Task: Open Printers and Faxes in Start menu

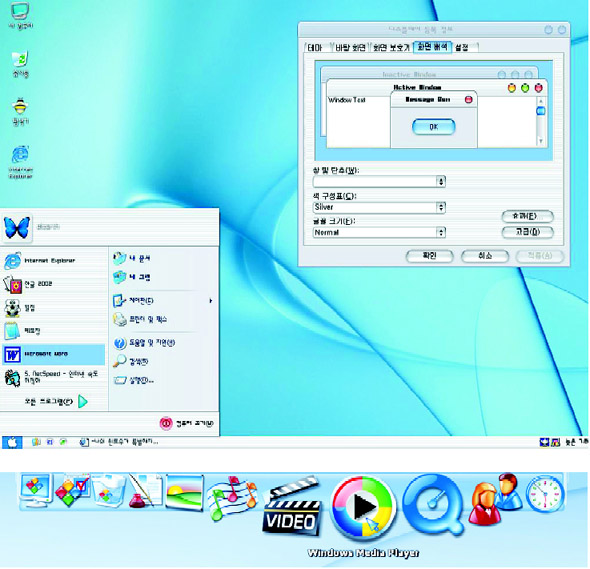Action: (x=140, y=319)
